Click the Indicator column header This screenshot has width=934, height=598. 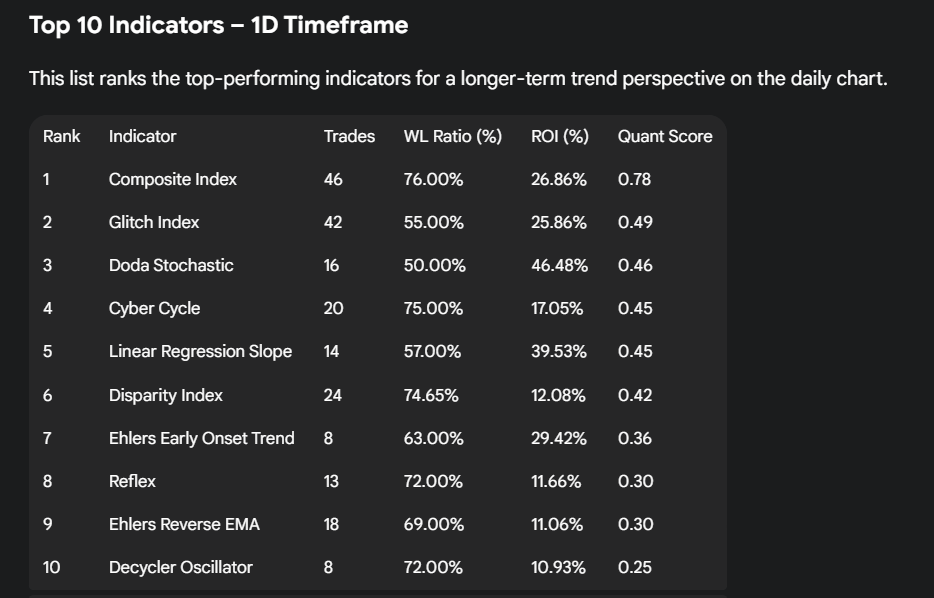(x=142, y=136)
